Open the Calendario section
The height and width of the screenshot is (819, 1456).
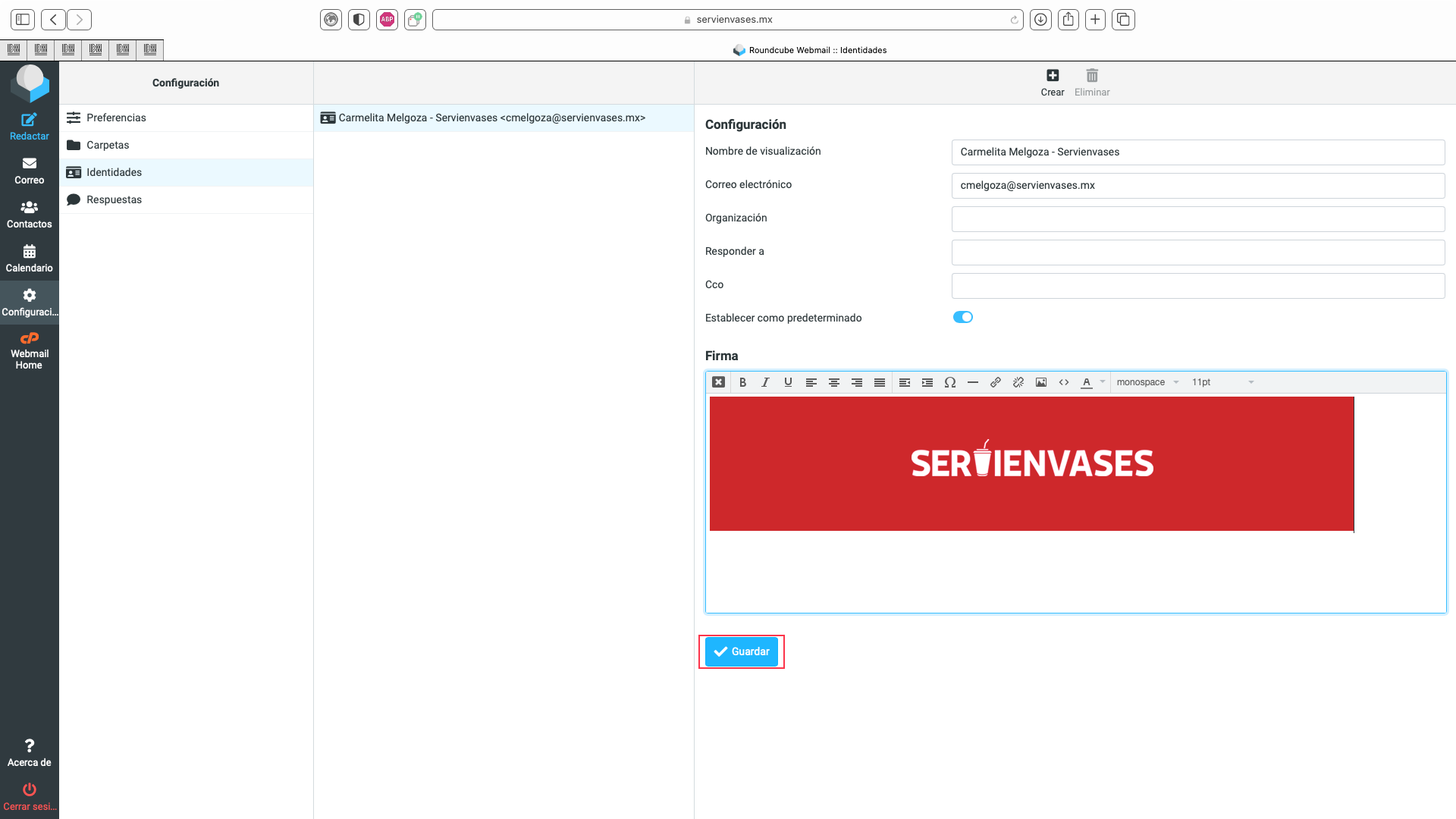(x=29, y=259)
